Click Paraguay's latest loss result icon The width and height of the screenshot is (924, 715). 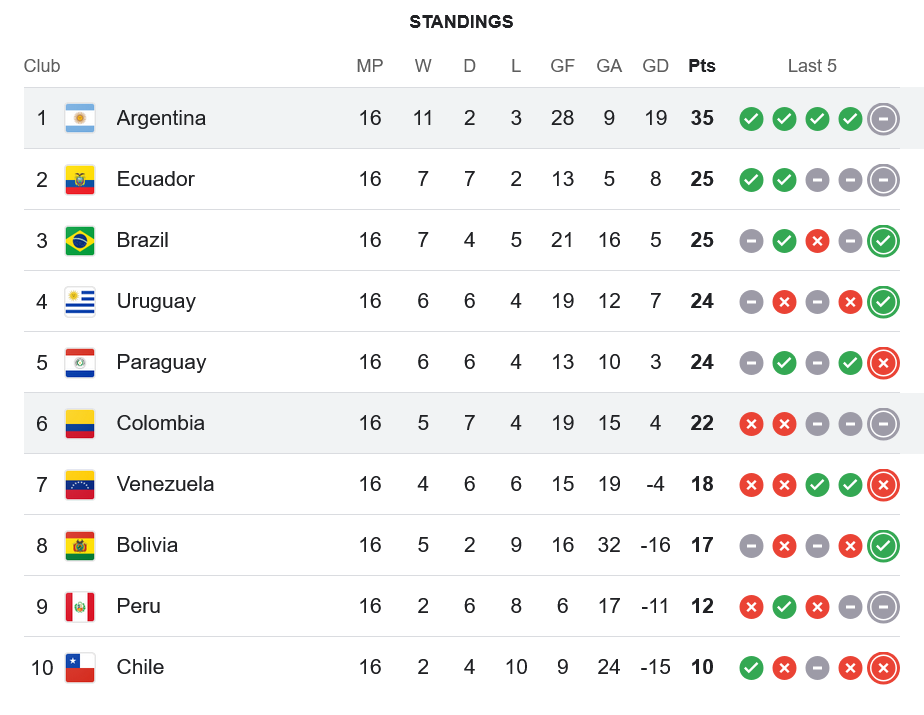point(883,363)
